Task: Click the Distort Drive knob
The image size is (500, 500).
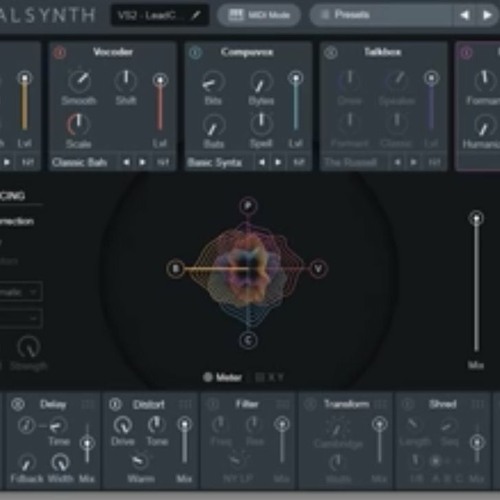Action: coord(123,425)
